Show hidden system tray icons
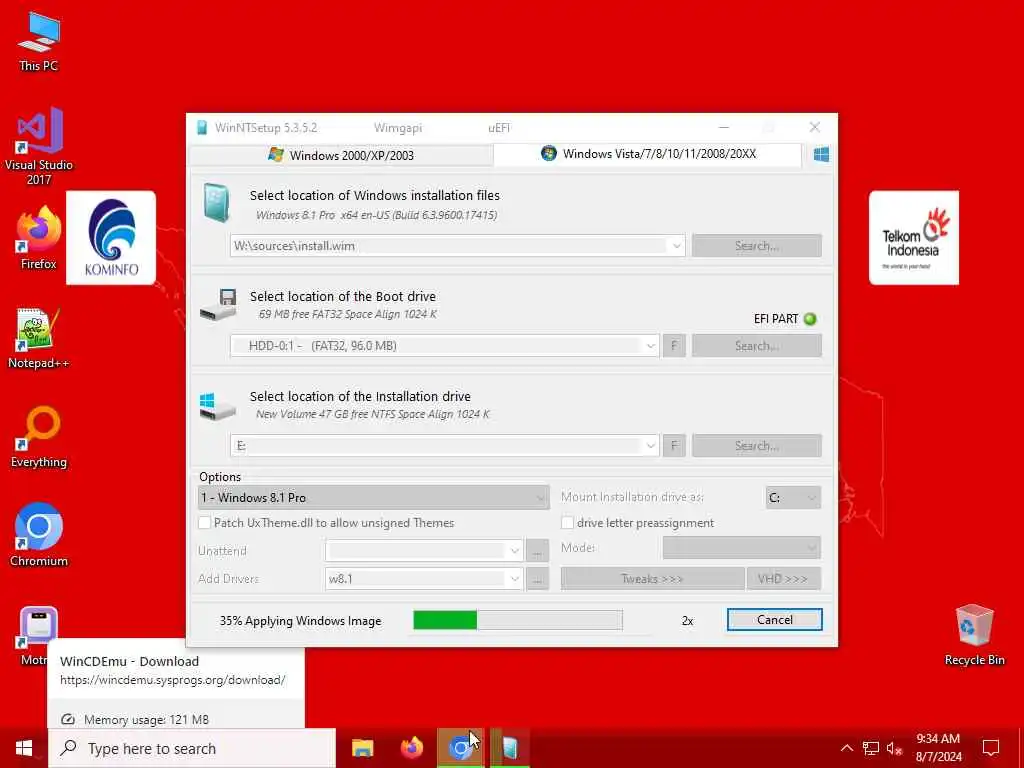 pyautogui.click(x=846, y=748)
